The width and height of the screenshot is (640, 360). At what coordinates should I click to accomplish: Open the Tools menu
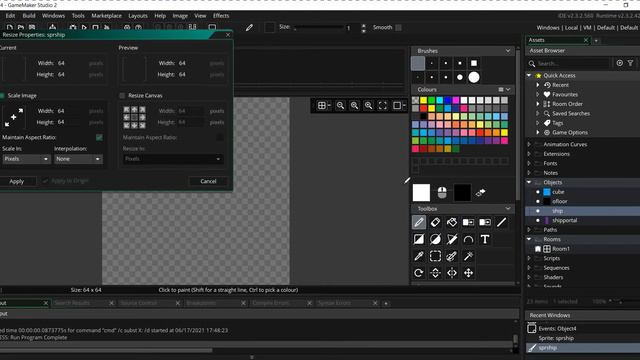click(x=78, y=16)
